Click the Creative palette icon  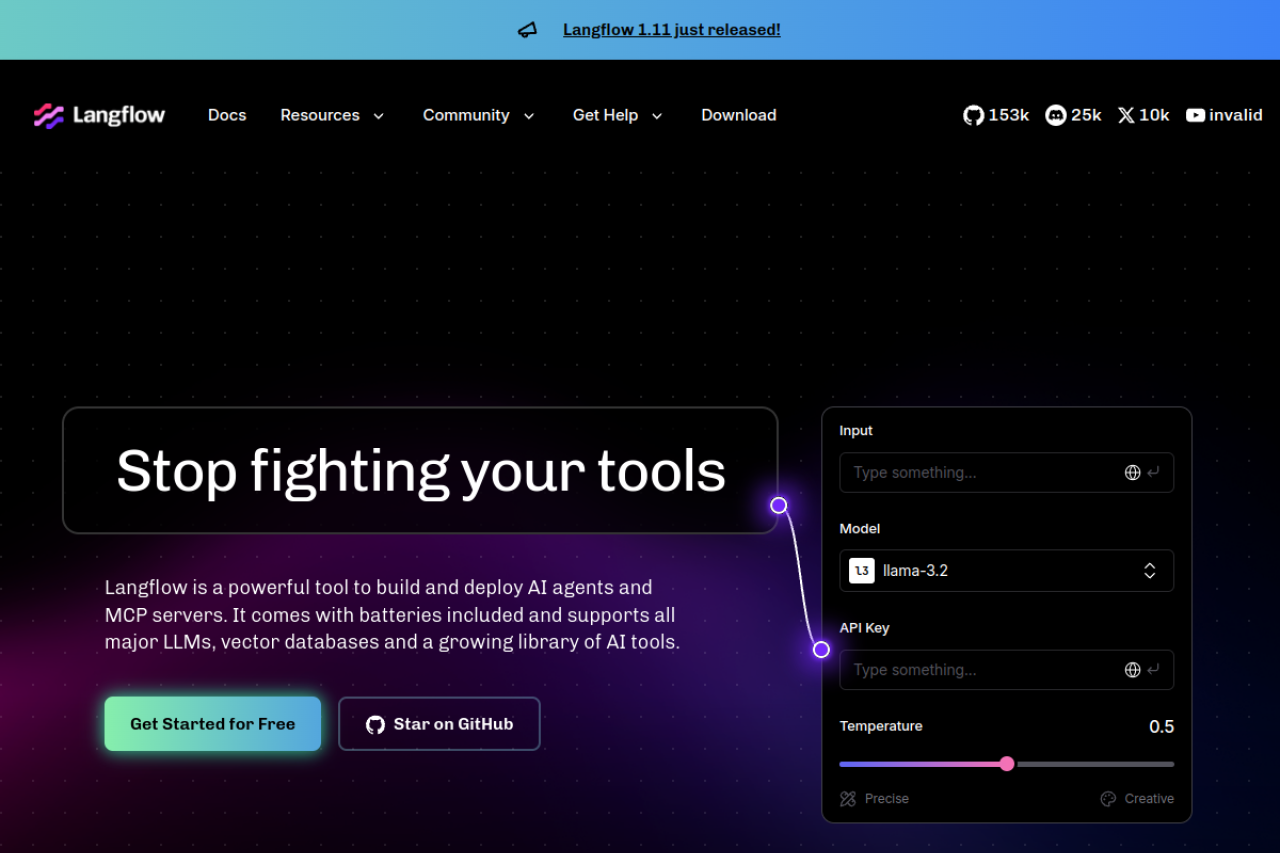(1108, 799)
